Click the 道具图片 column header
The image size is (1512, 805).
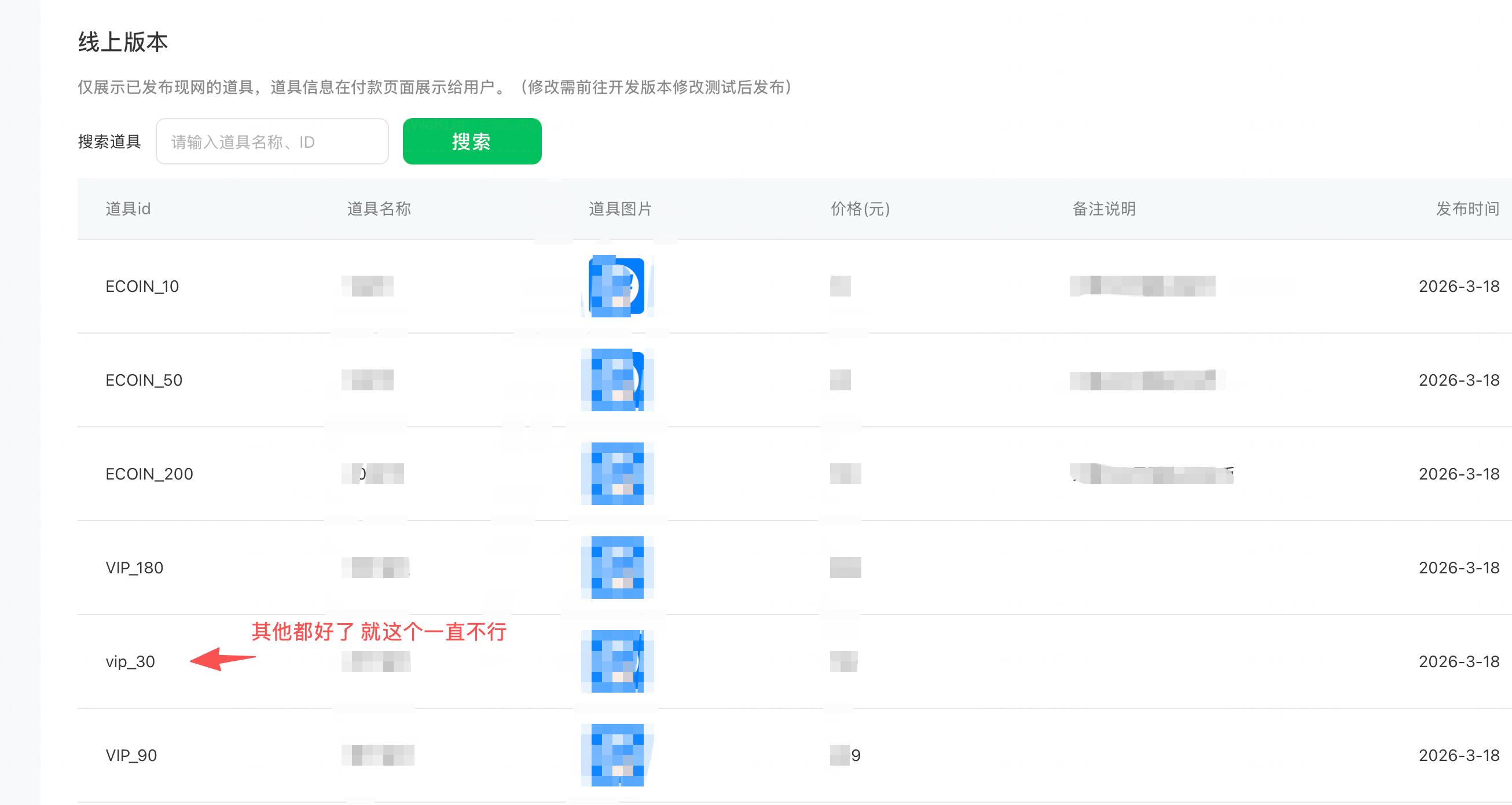pyautogui.click(x=620, y=209)
